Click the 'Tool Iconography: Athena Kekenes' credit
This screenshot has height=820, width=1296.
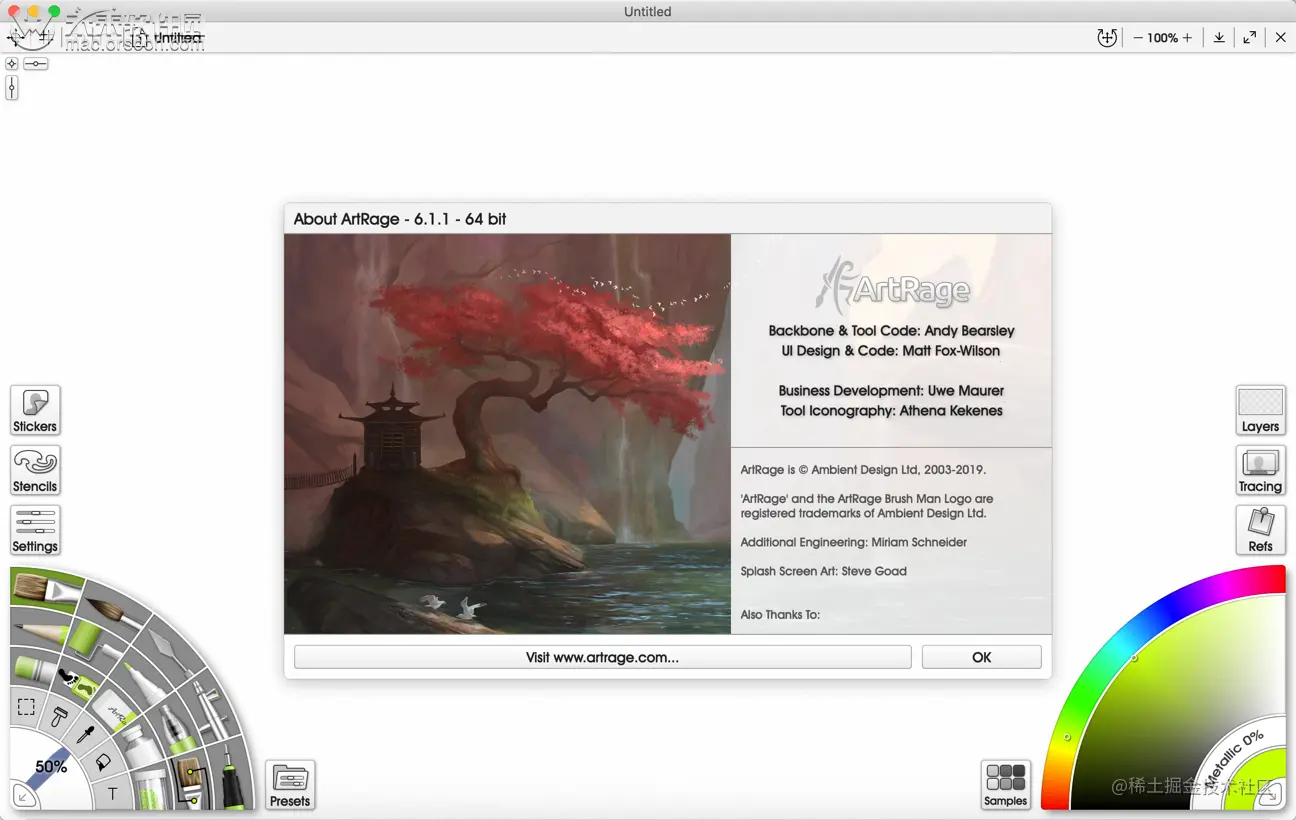coord(891,411)
